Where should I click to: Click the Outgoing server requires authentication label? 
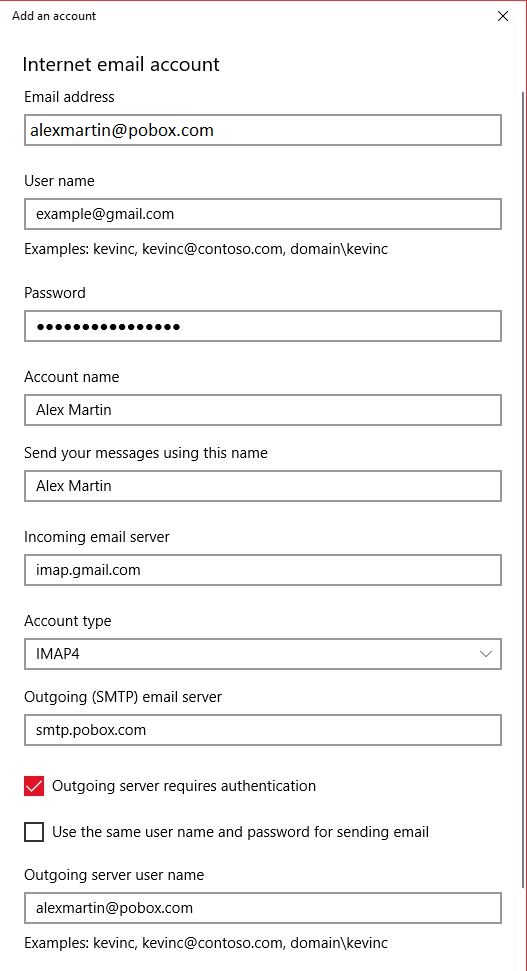coord(184,786)
